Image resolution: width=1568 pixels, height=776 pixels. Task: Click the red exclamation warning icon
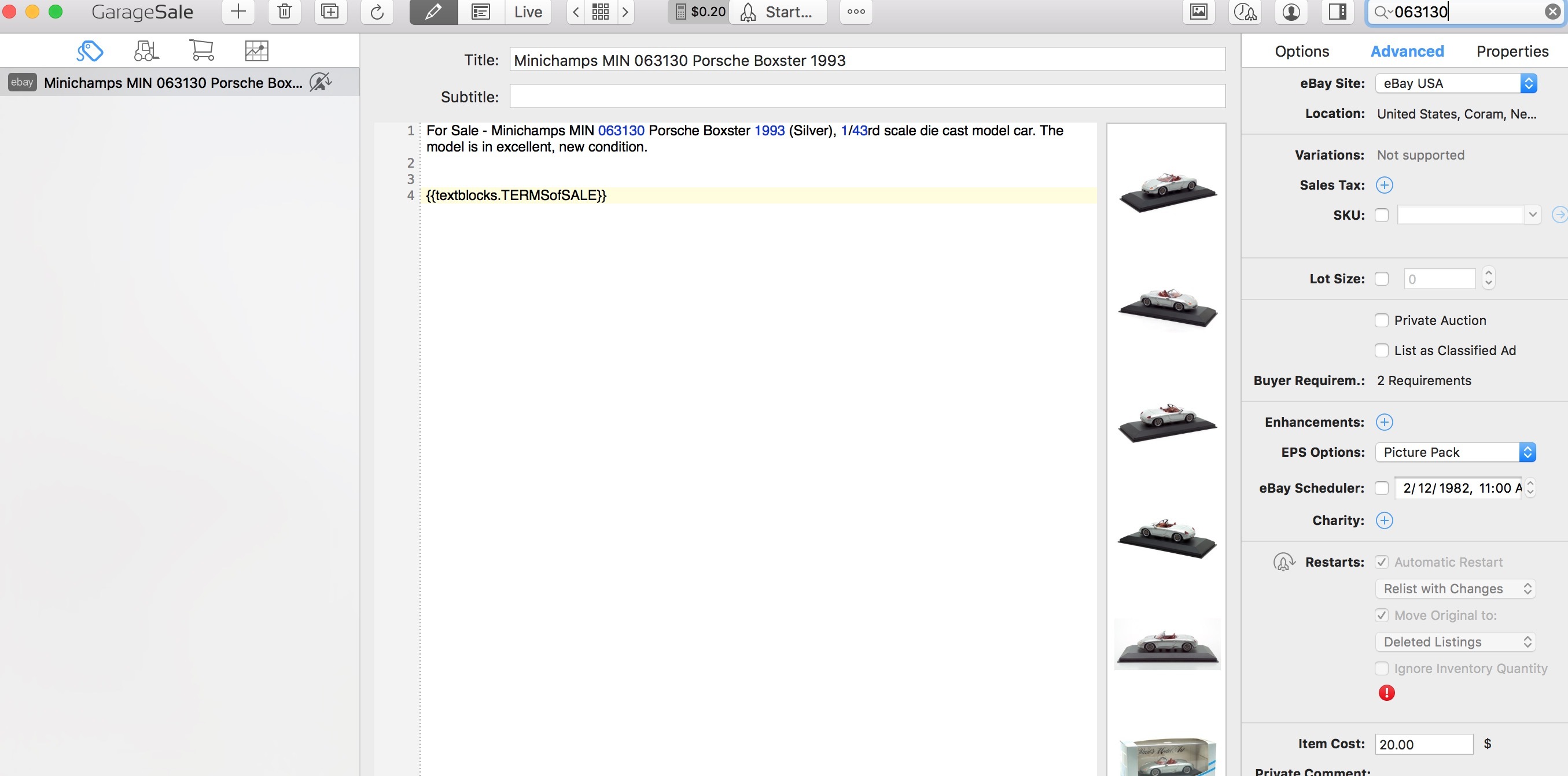pyautogui.click(x=1386, y=693)
